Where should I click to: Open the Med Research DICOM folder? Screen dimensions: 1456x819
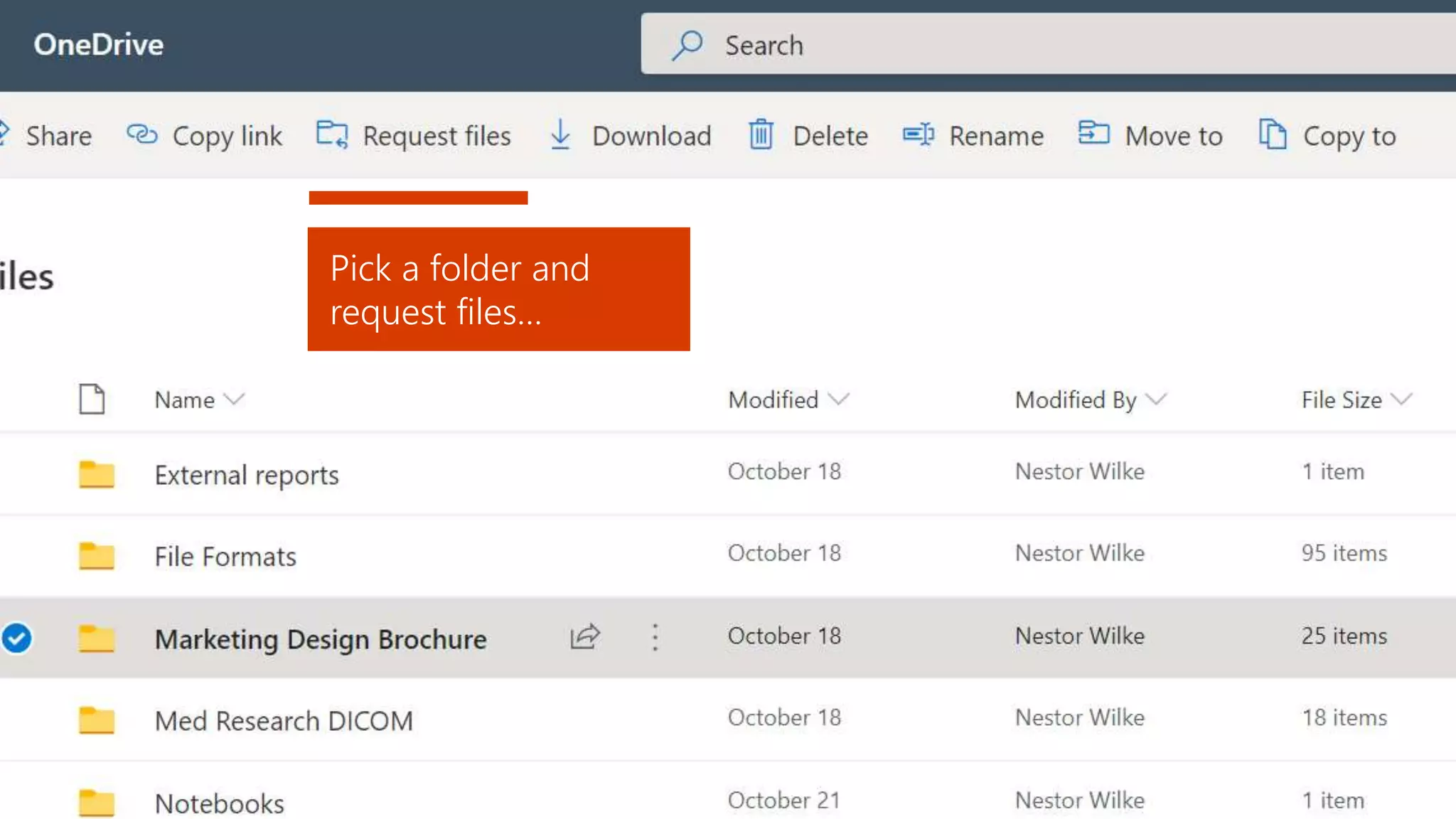[x=284, y=720]
